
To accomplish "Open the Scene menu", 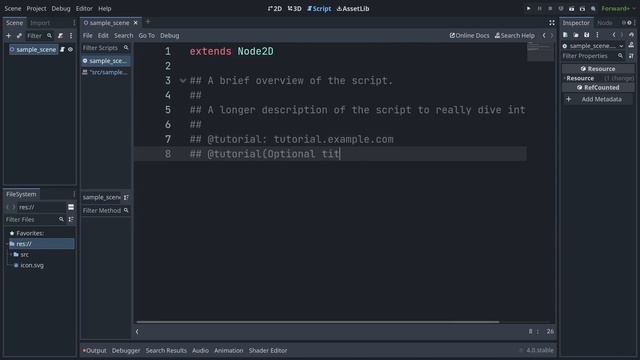I will click(13, 9).
